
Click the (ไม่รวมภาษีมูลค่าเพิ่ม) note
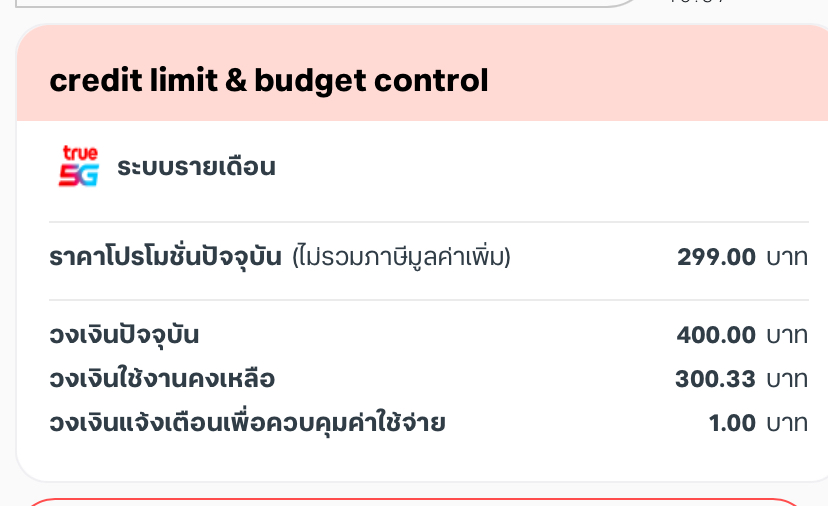pyautogui.click(x=401, y=258)
